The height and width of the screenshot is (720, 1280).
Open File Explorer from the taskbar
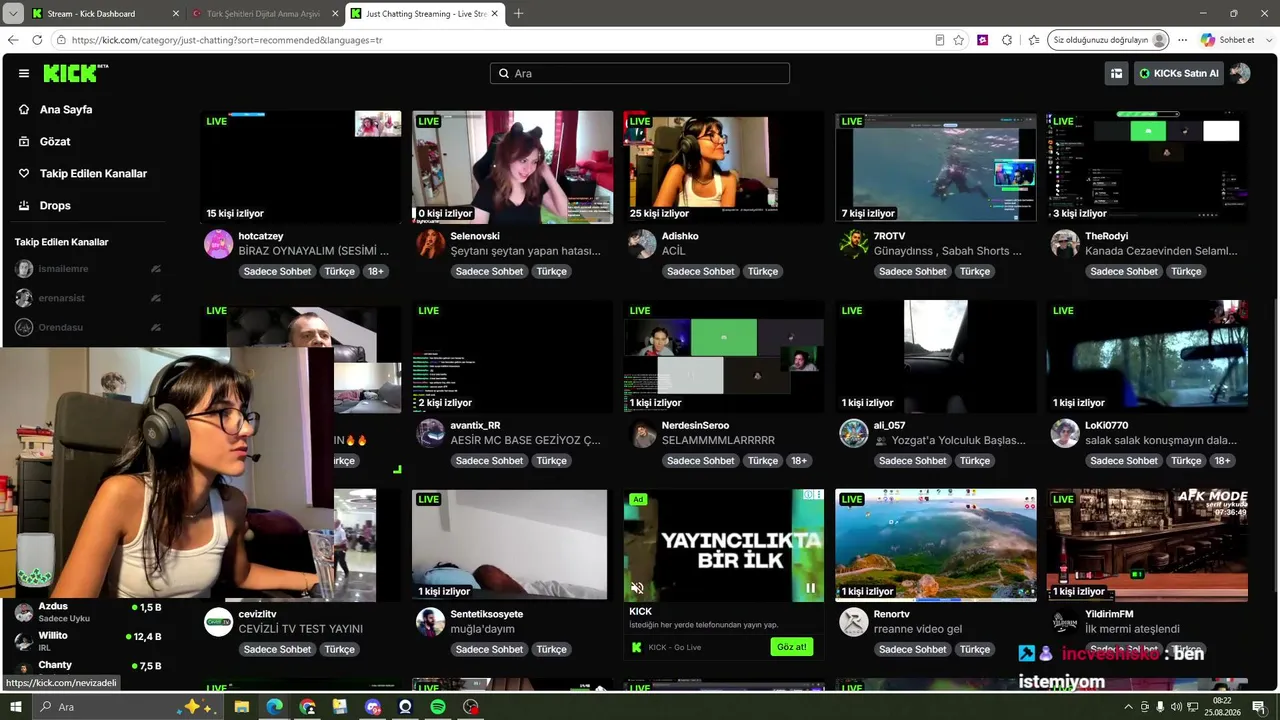click(241, 707)
